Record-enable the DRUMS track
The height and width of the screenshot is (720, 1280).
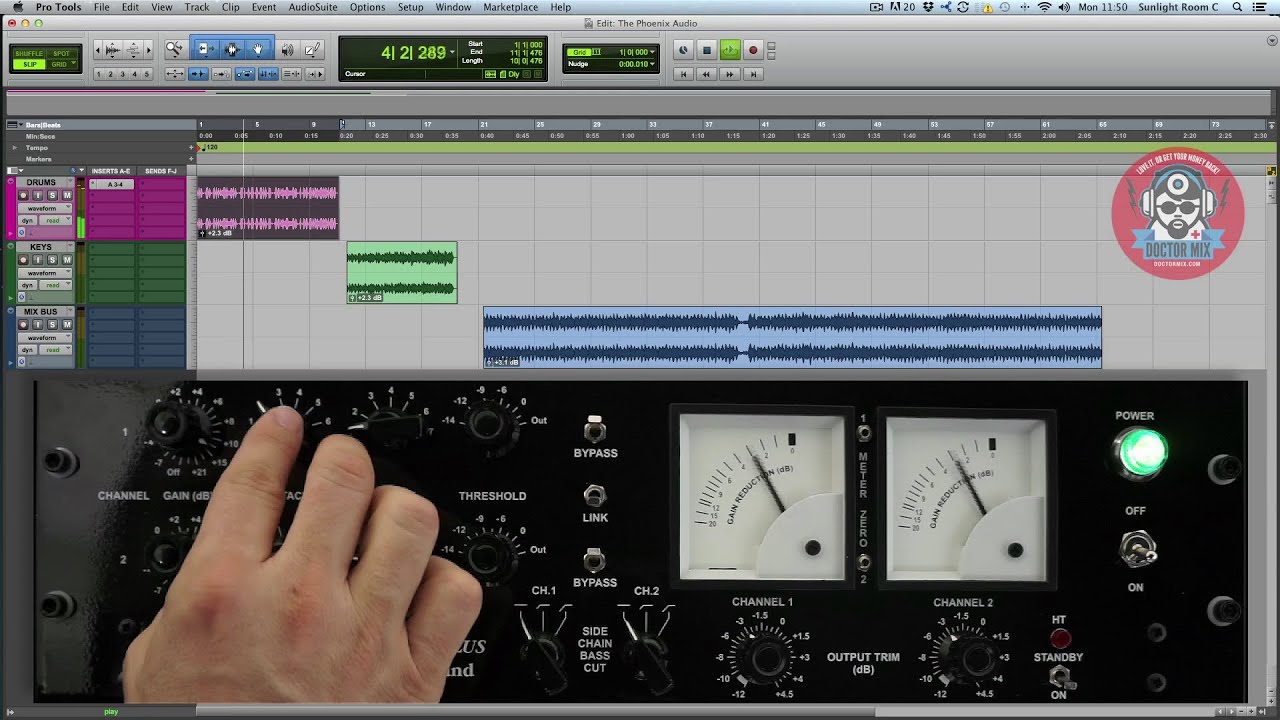coord(23,195)
